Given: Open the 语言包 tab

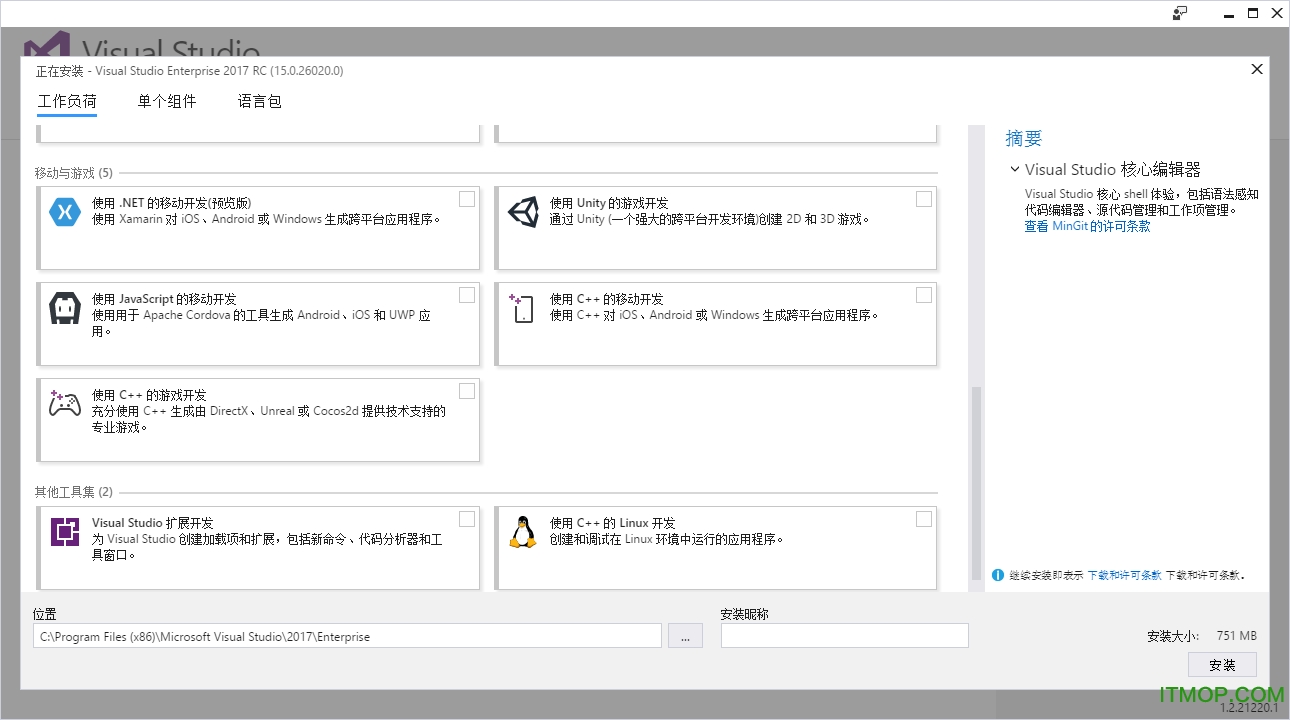Looking at the screenshot, I should (260, 101).
